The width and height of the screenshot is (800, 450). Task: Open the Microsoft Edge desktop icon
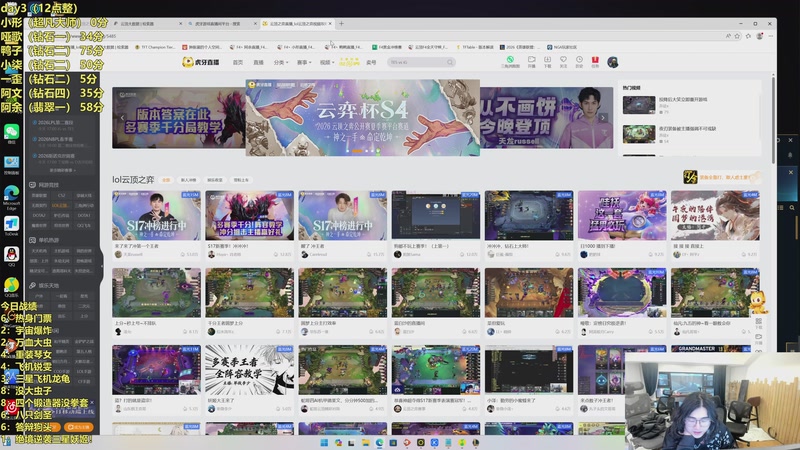[x=11, y=195]
